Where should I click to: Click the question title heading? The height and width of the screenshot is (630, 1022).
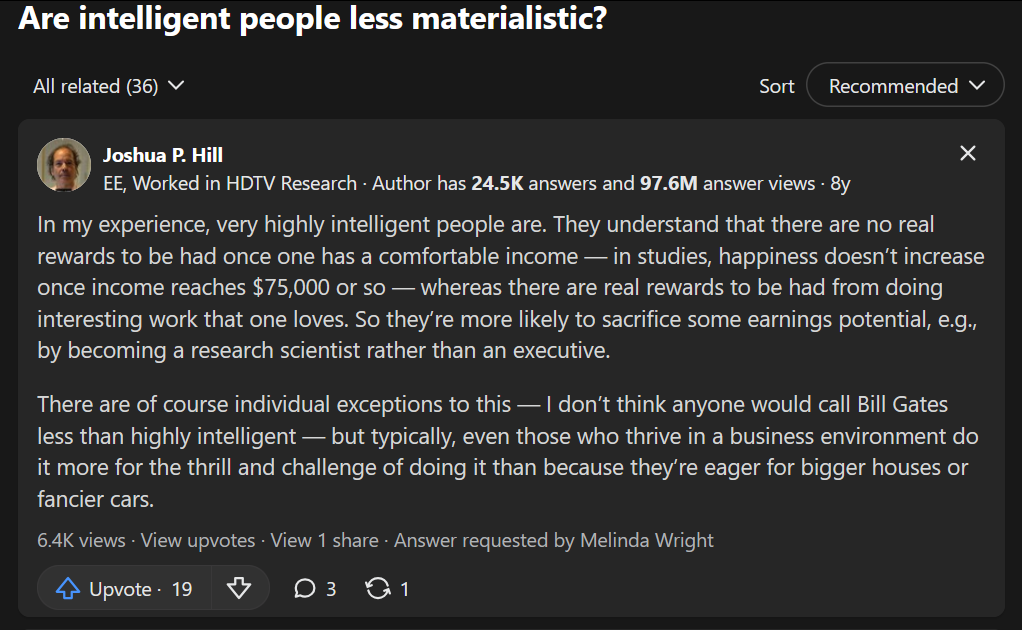[312, 20]
